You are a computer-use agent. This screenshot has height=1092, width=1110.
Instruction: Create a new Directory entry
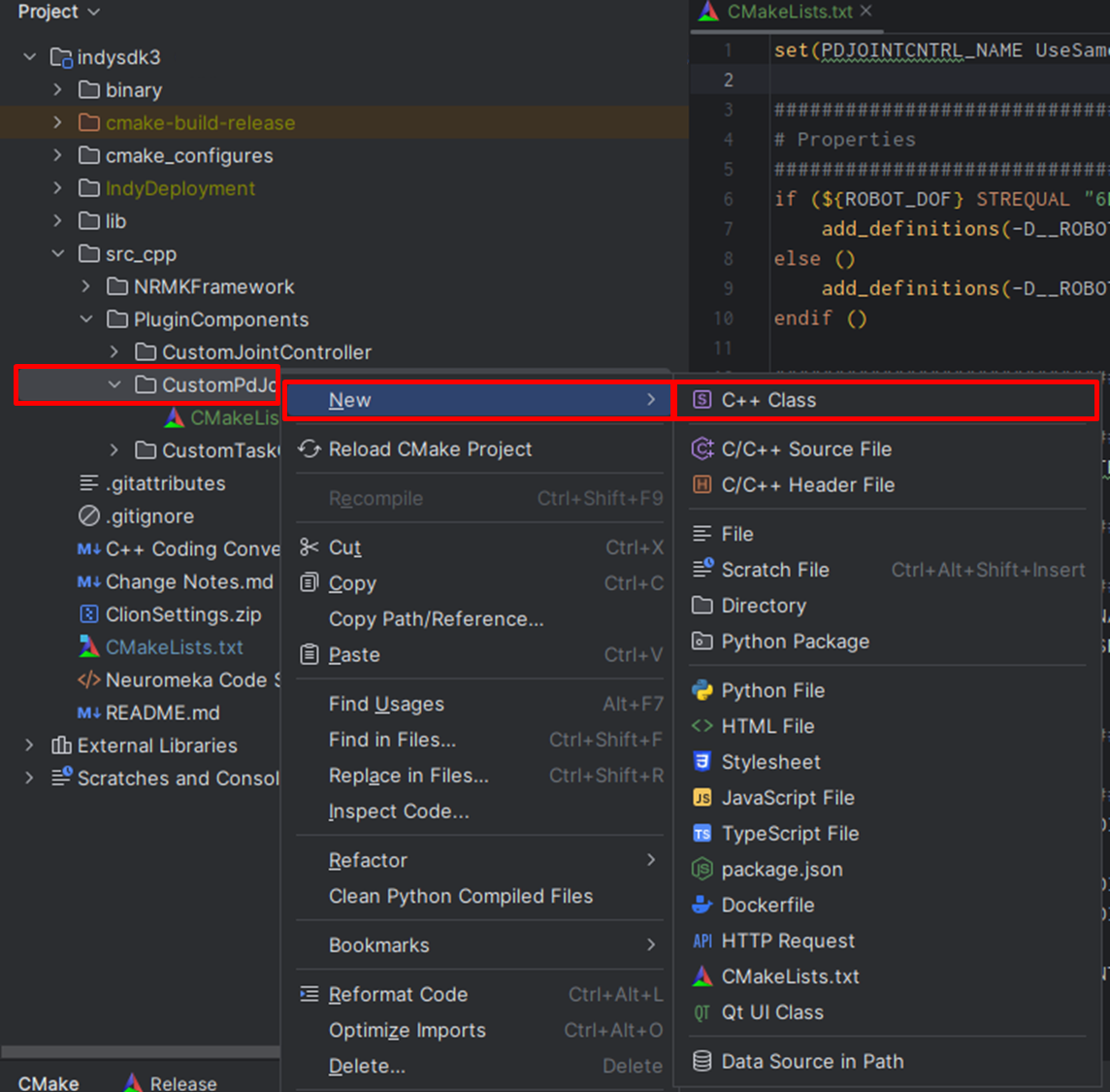(x=886, y=606)
